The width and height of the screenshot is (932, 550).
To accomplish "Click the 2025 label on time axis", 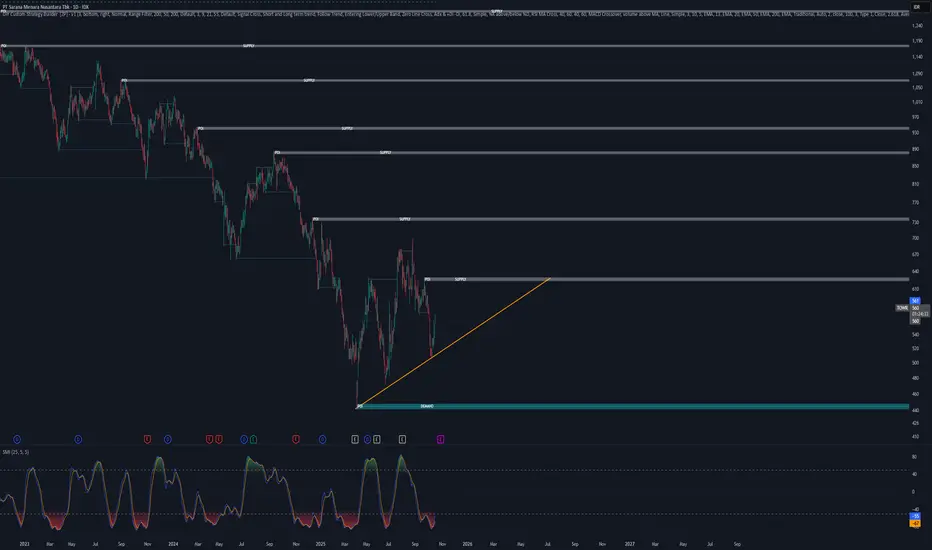I will point(320,544).
